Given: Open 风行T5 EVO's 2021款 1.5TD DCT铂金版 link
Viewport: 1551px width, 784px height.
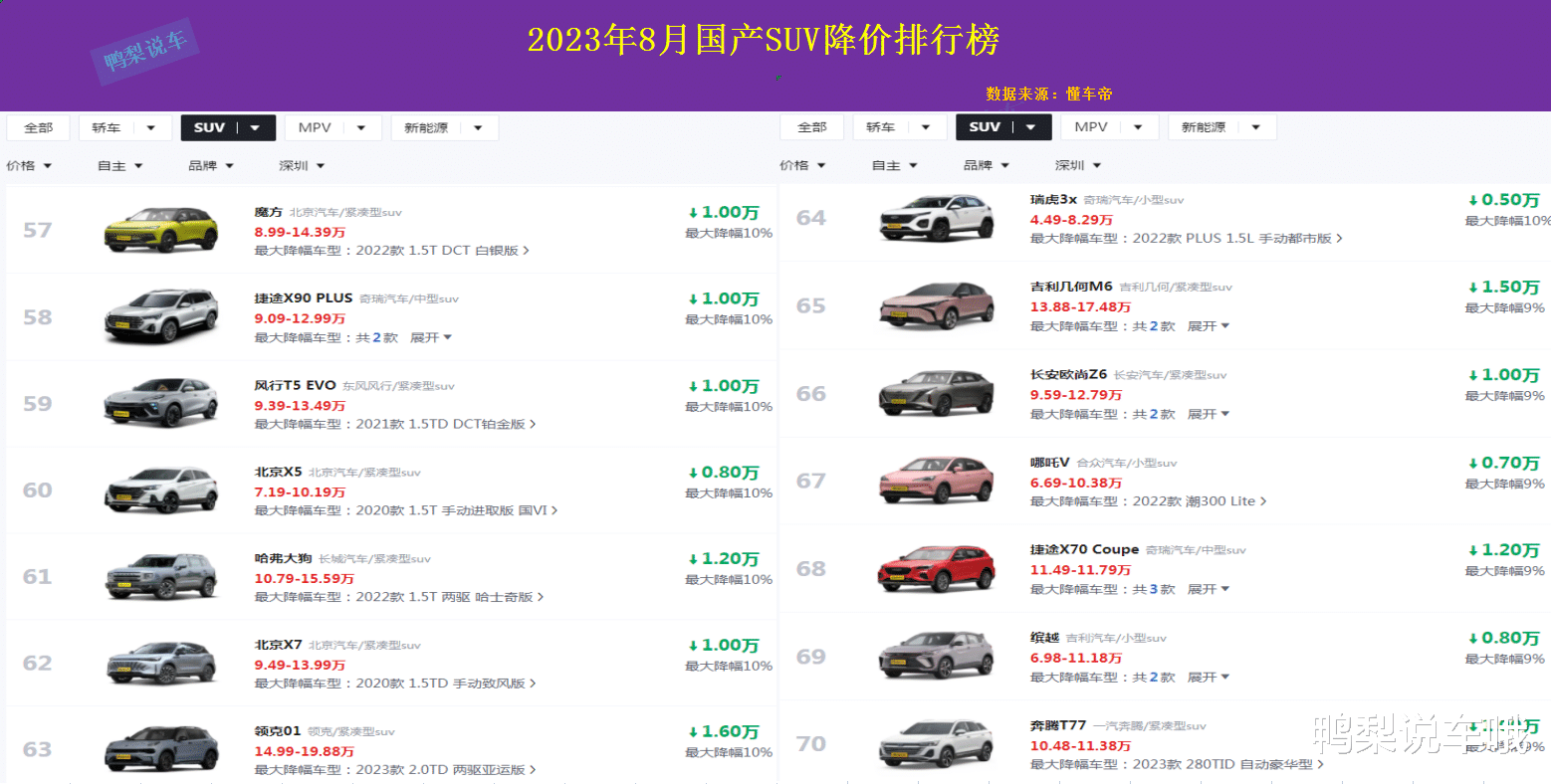Looking at the screenshot, I should click(446, 424).
